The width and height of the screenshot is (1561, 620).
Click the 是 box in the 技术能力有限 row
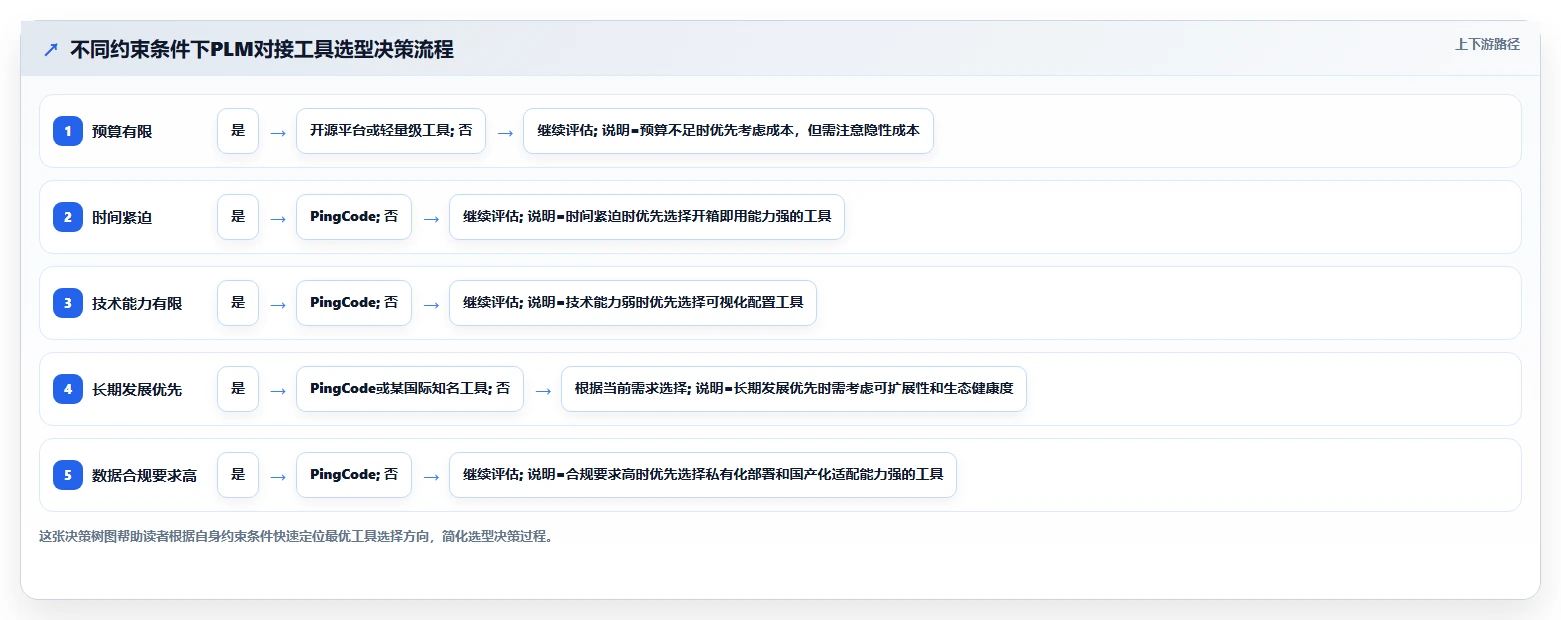coord(238,303)
